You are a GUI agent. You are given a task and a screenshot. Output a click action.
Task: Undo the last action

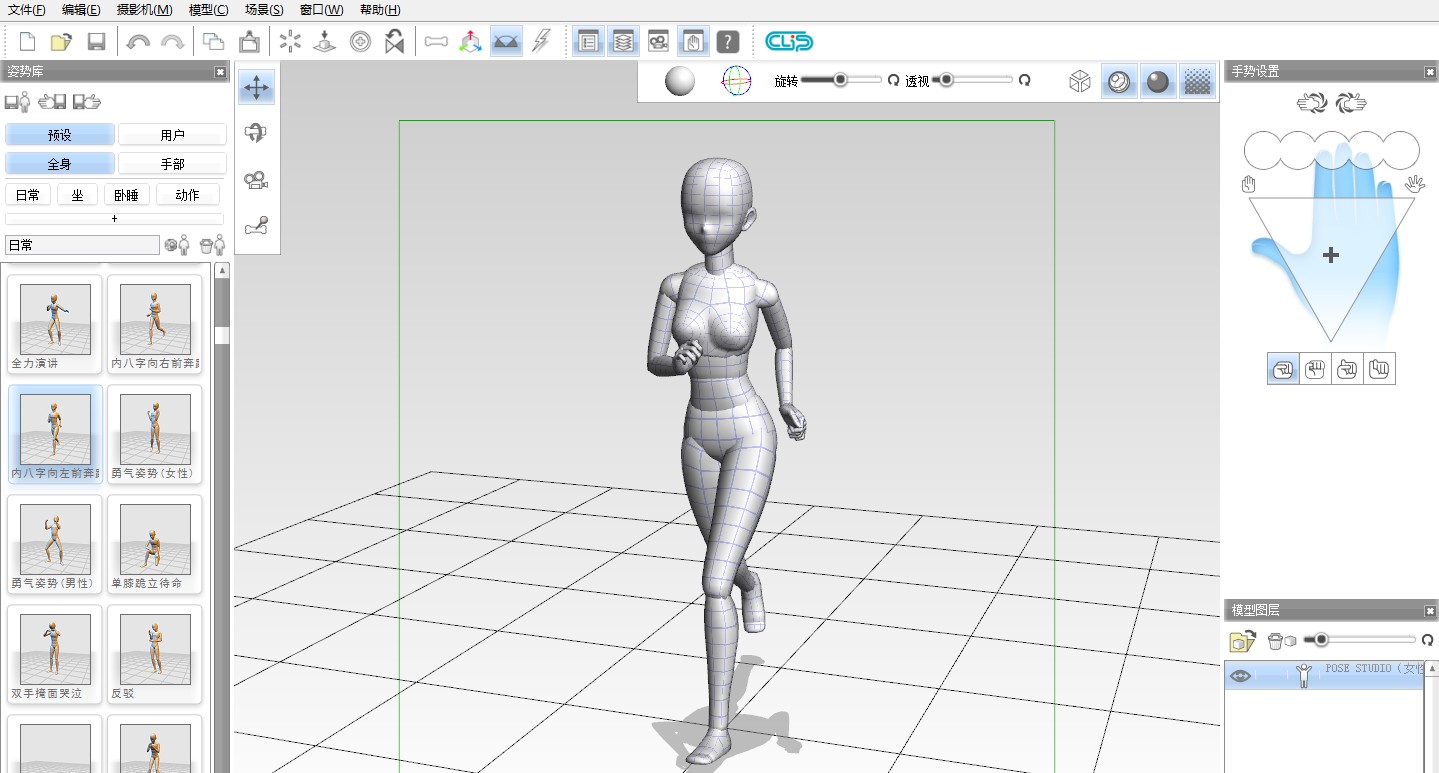(x=138, y=41)
